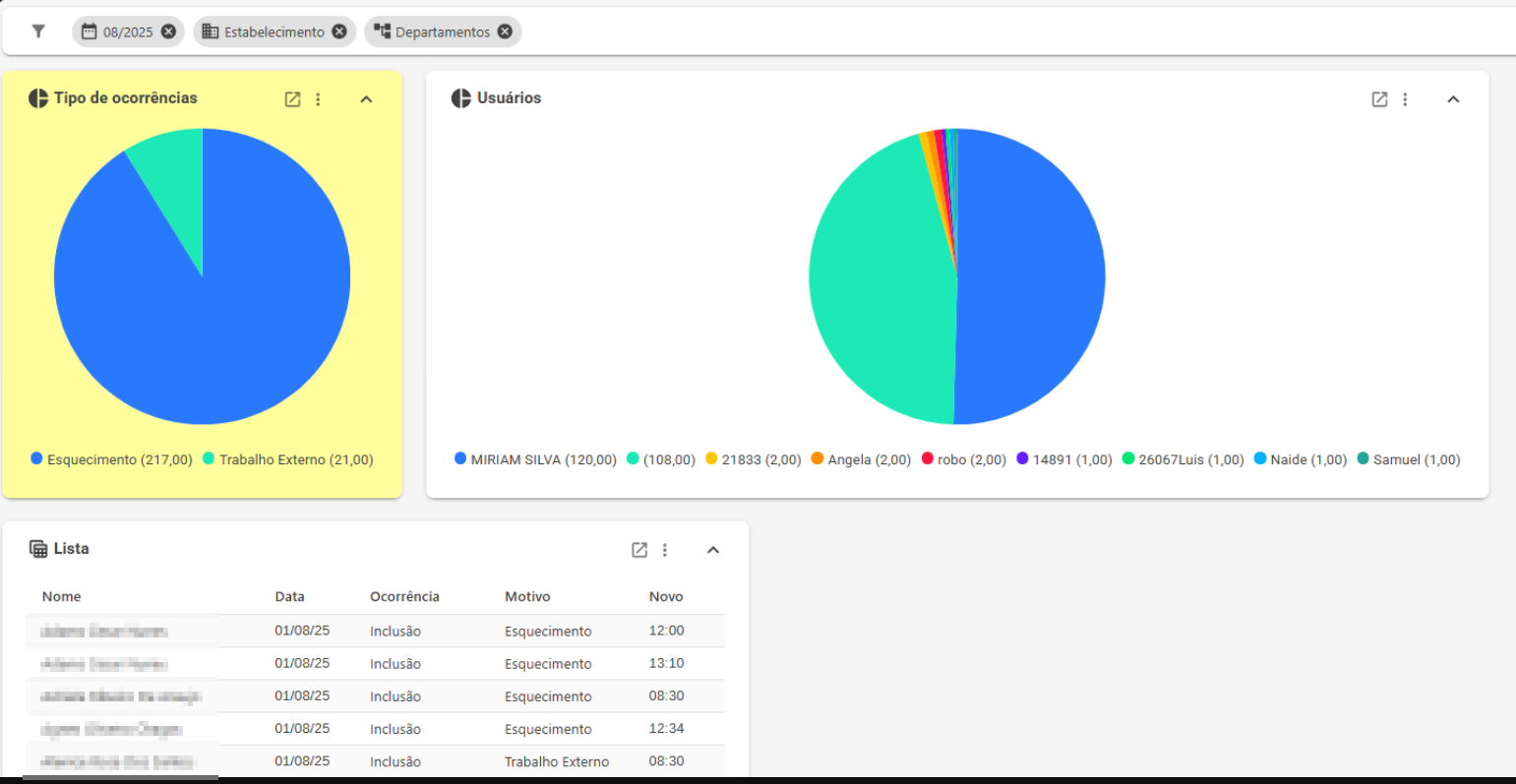Sort by Motivo column header

coord(527,597)
